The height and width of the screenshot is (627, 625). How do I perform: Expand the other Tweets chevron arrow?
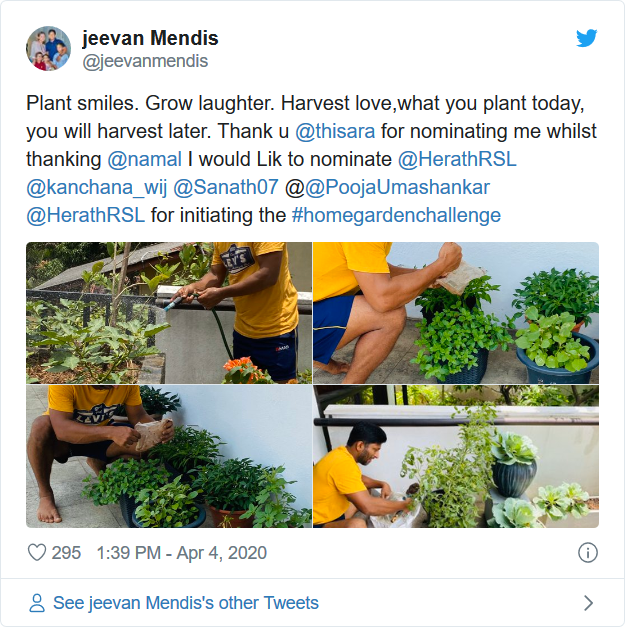click(588, 603)
